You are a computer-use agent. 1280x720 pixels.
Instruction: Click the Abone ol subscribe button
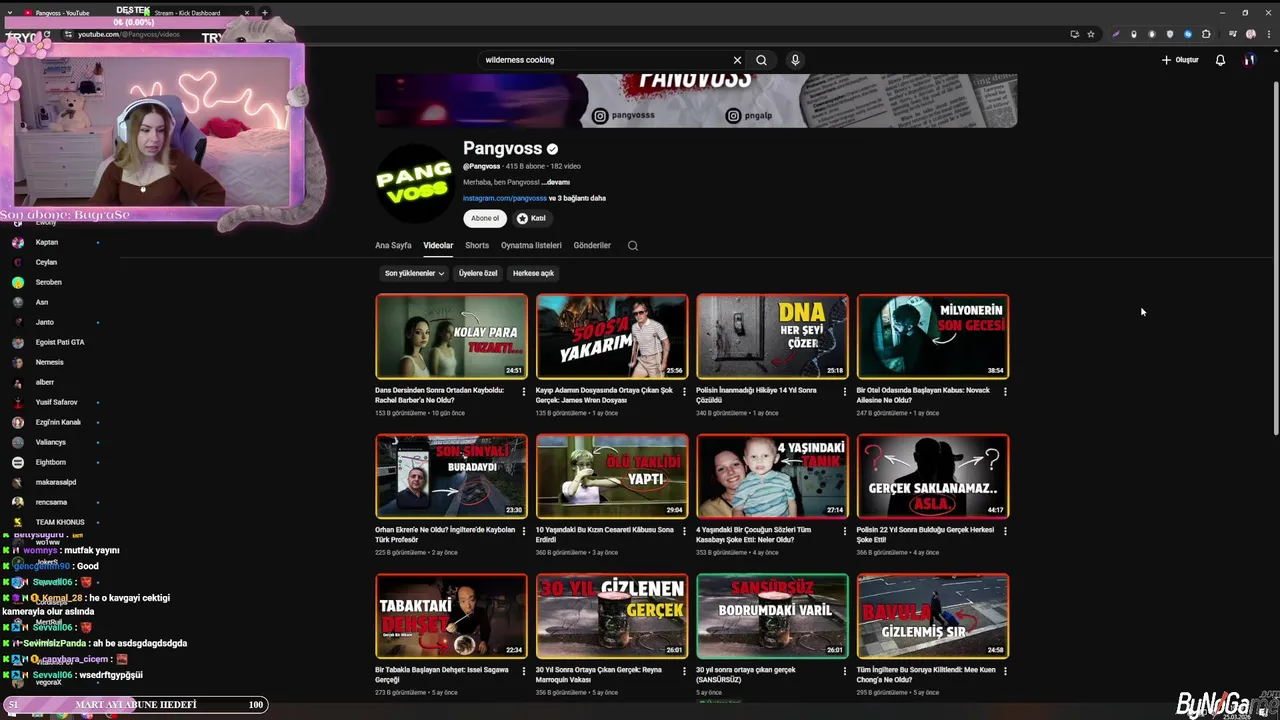485,218
